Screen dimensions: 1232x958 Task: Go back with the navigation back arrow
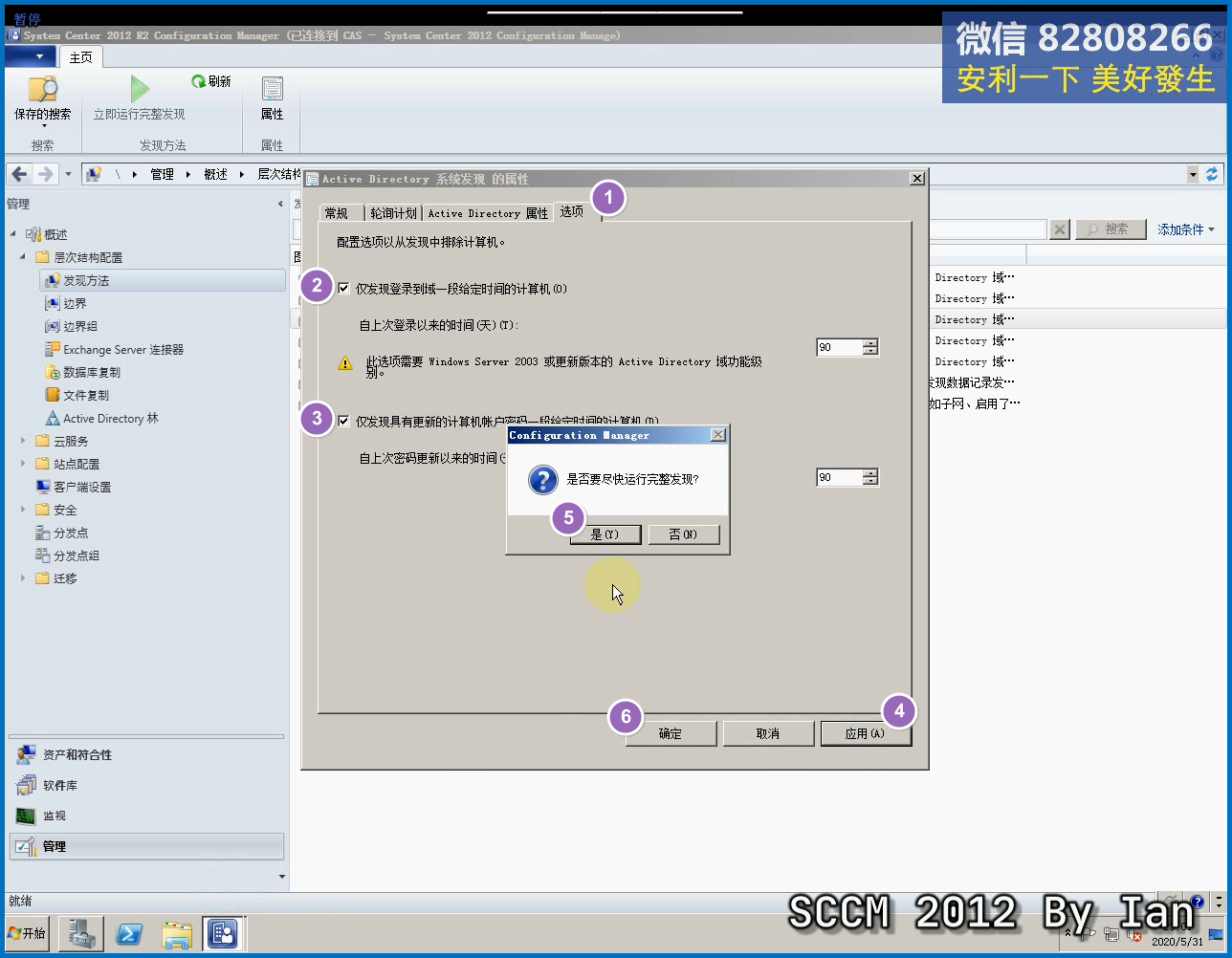pos(19,174)
